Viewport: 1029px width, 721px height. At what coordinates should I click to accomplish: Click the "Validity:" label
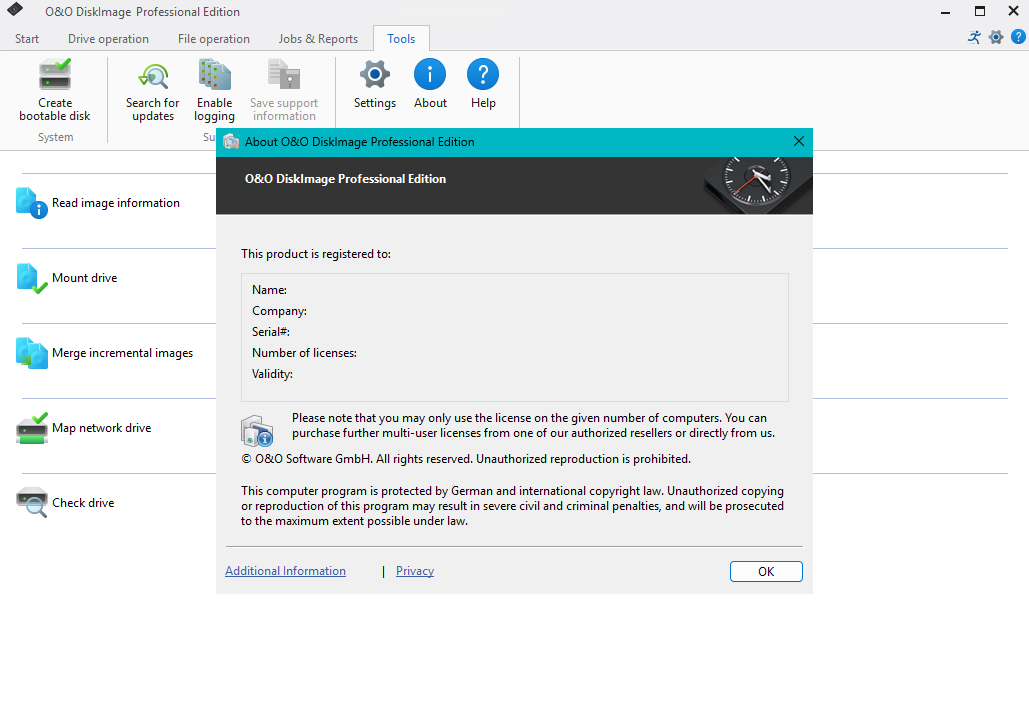coord(272,374)
